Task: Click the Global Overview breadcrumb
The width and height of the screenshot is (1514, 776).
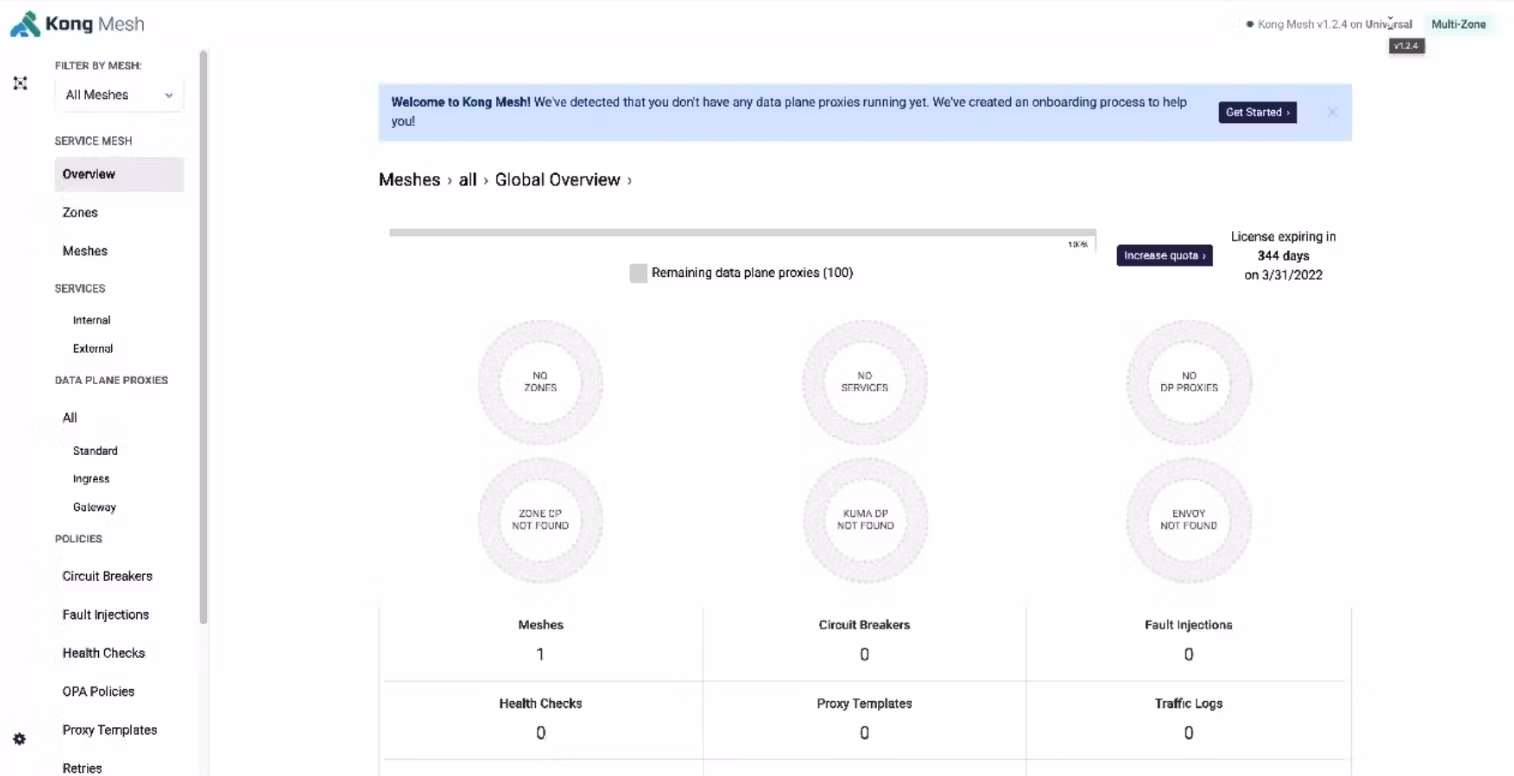Action: click(x=557, y=180)
